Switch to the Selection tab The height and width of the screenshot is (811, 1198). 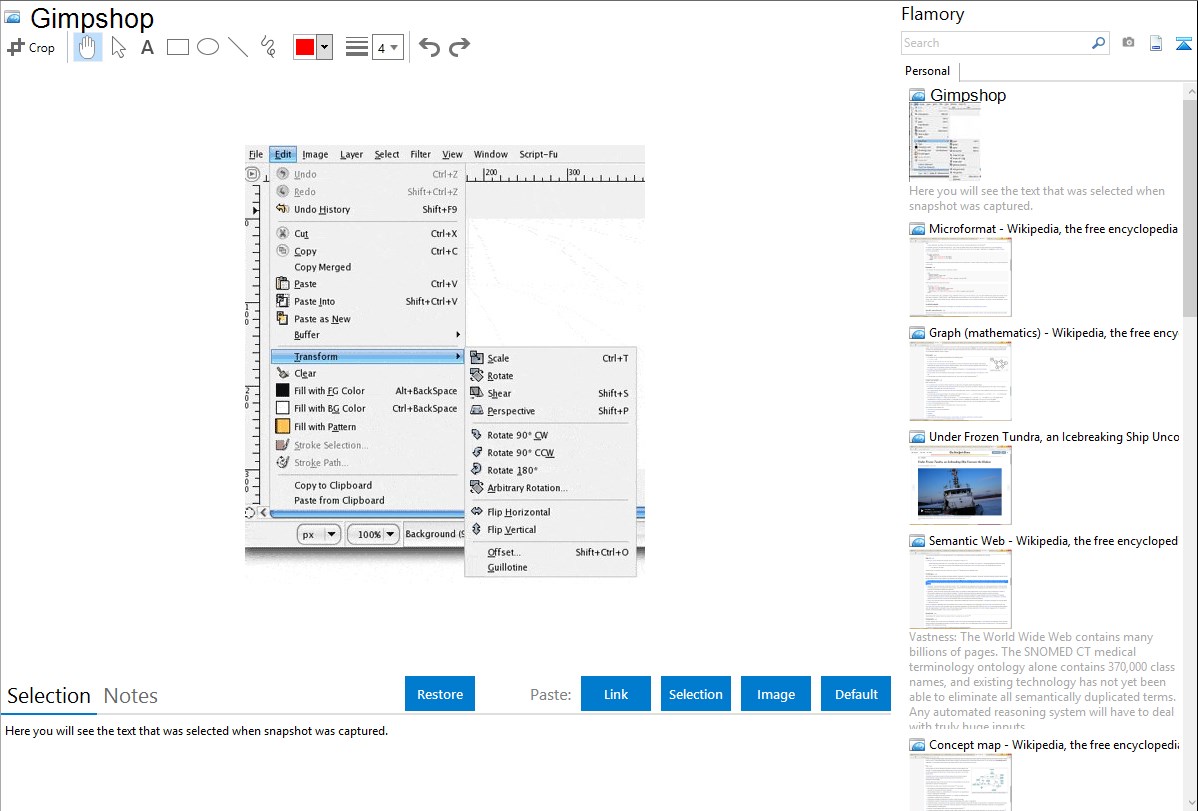[x=49, y=696]
